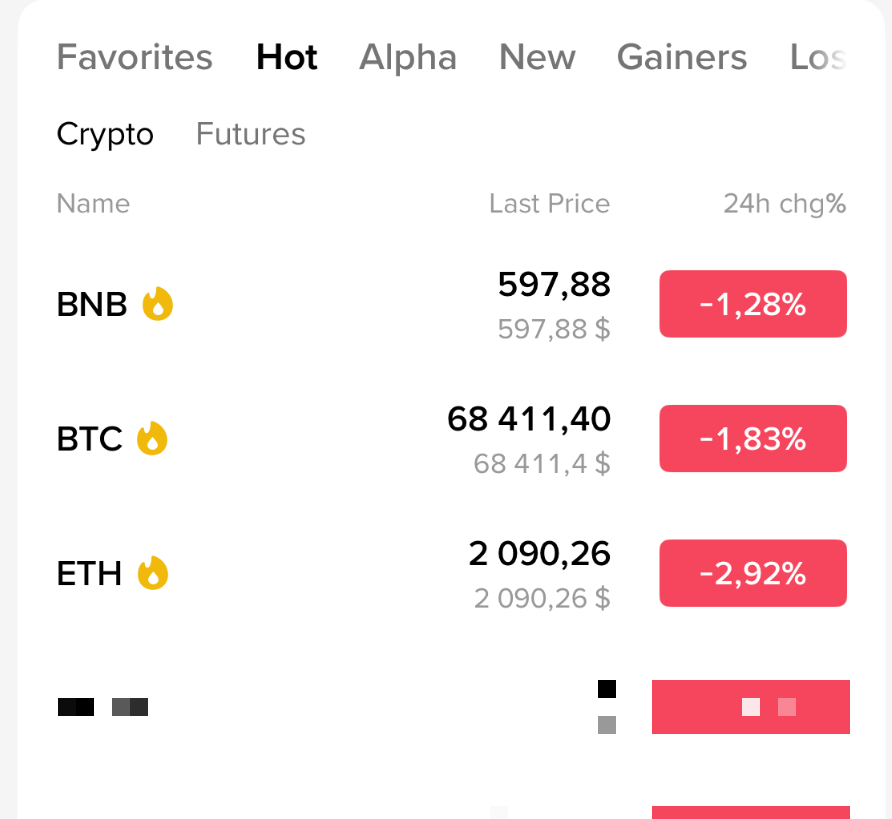892x819 pixels.
Task: Sort by the Last Price column header
Action: [x=550, y=204]
